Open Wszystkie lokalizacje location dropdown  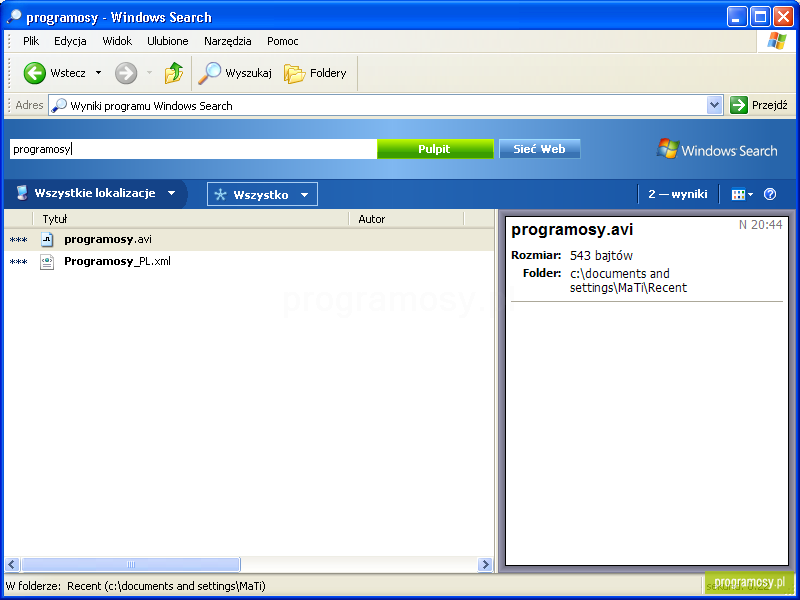(95, 193)
